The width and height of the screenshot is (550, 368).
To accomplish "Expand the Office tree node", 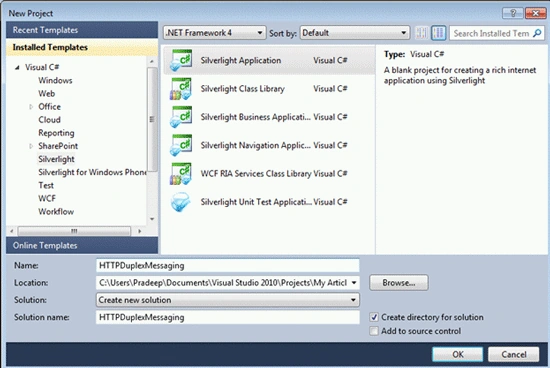I will (31, 107).
